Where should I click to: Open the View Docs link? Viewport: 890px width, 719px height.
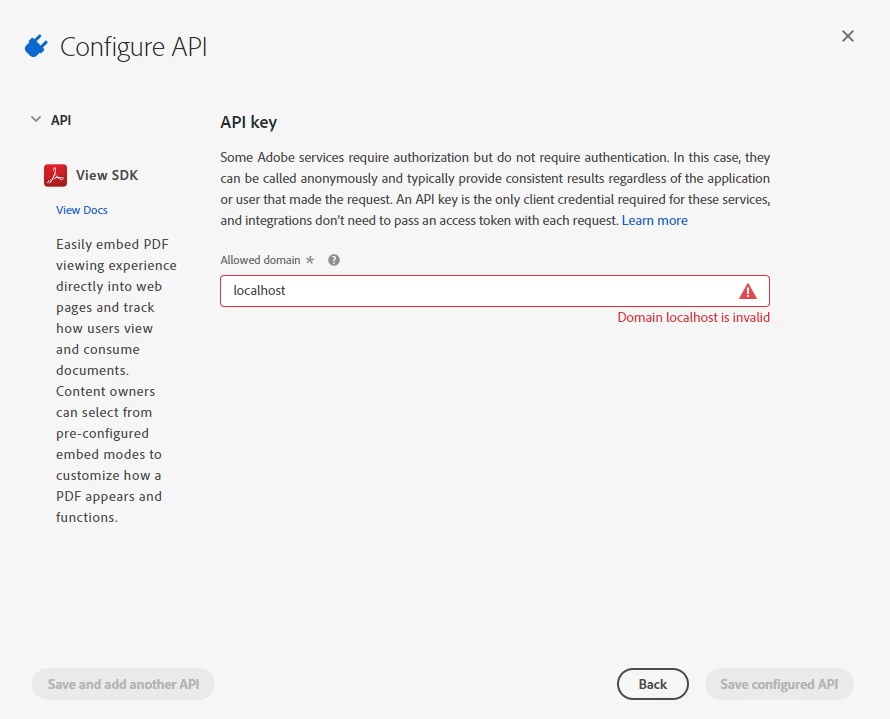coord(82,210)
